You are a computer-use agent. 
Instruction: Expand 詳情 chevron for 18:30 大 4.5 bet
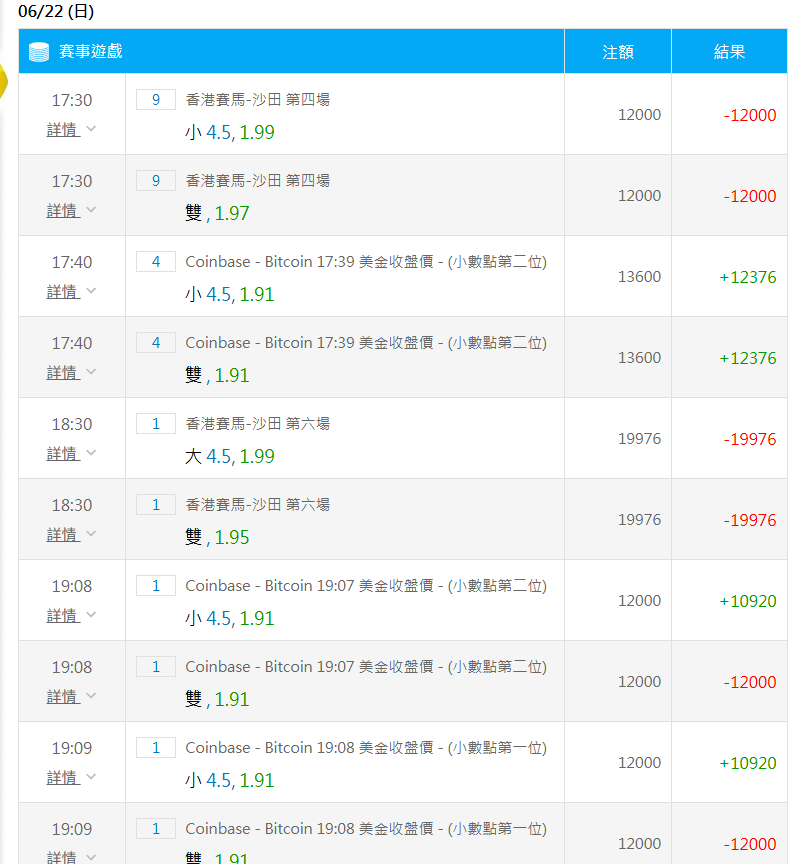point(91,453)
